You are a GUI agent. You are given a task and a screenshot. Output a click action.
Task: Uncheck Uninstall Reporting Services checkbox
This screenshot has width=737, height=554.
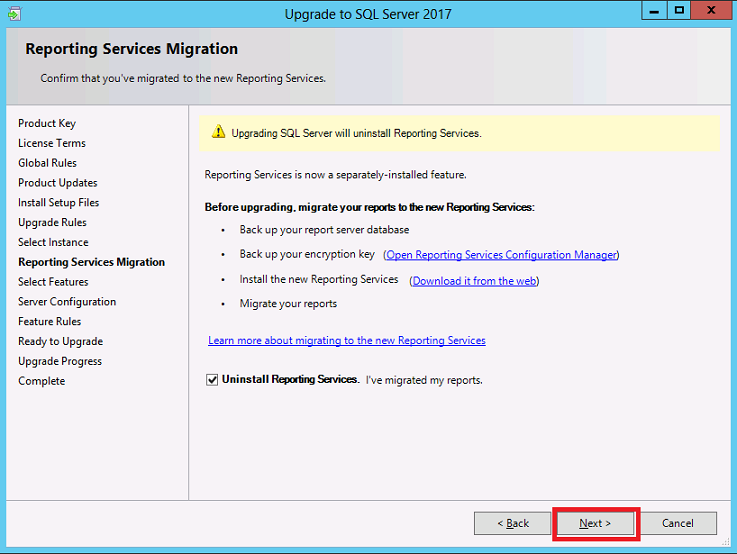click(212, 380)
